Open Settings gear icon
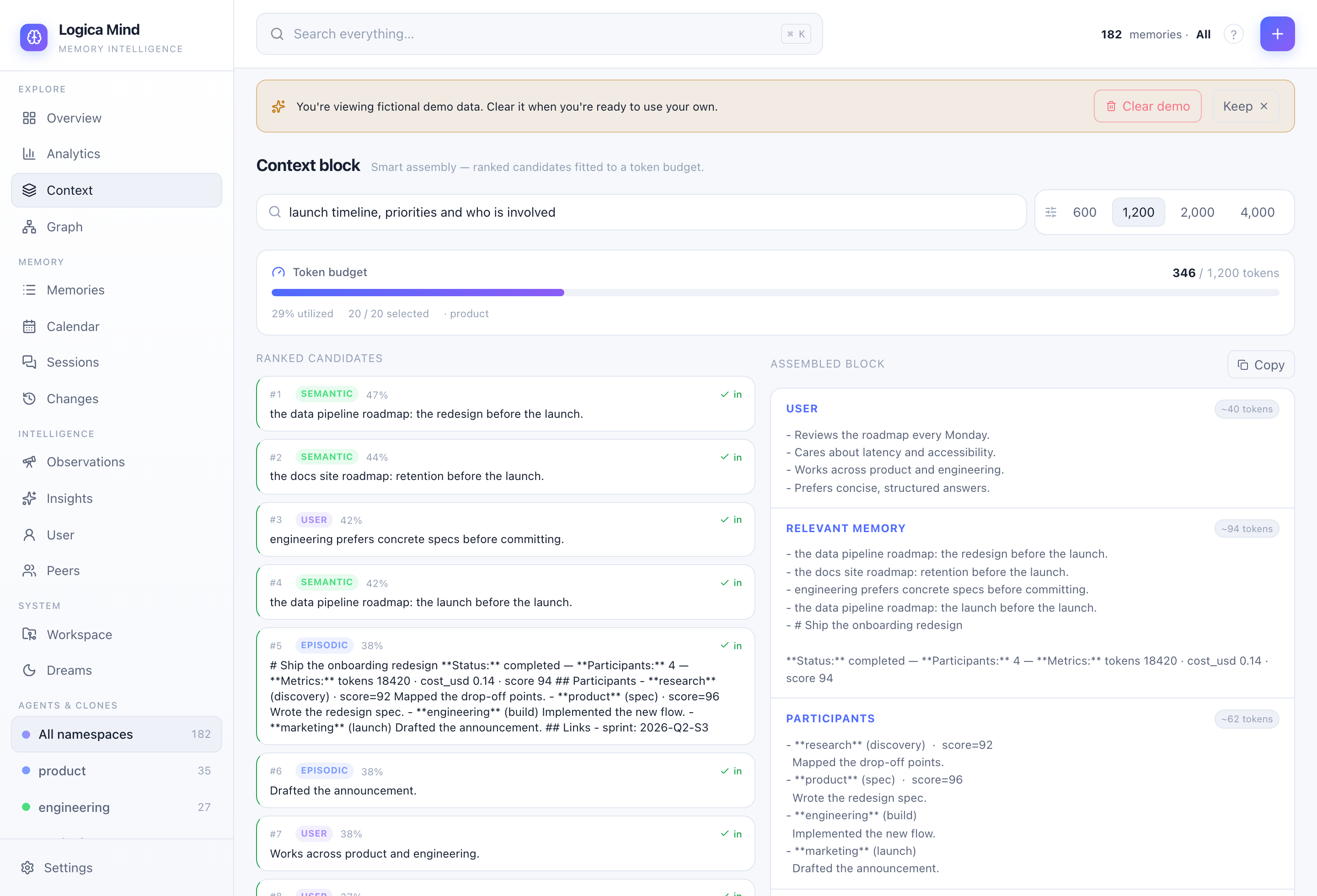 (x=27, y=868)
